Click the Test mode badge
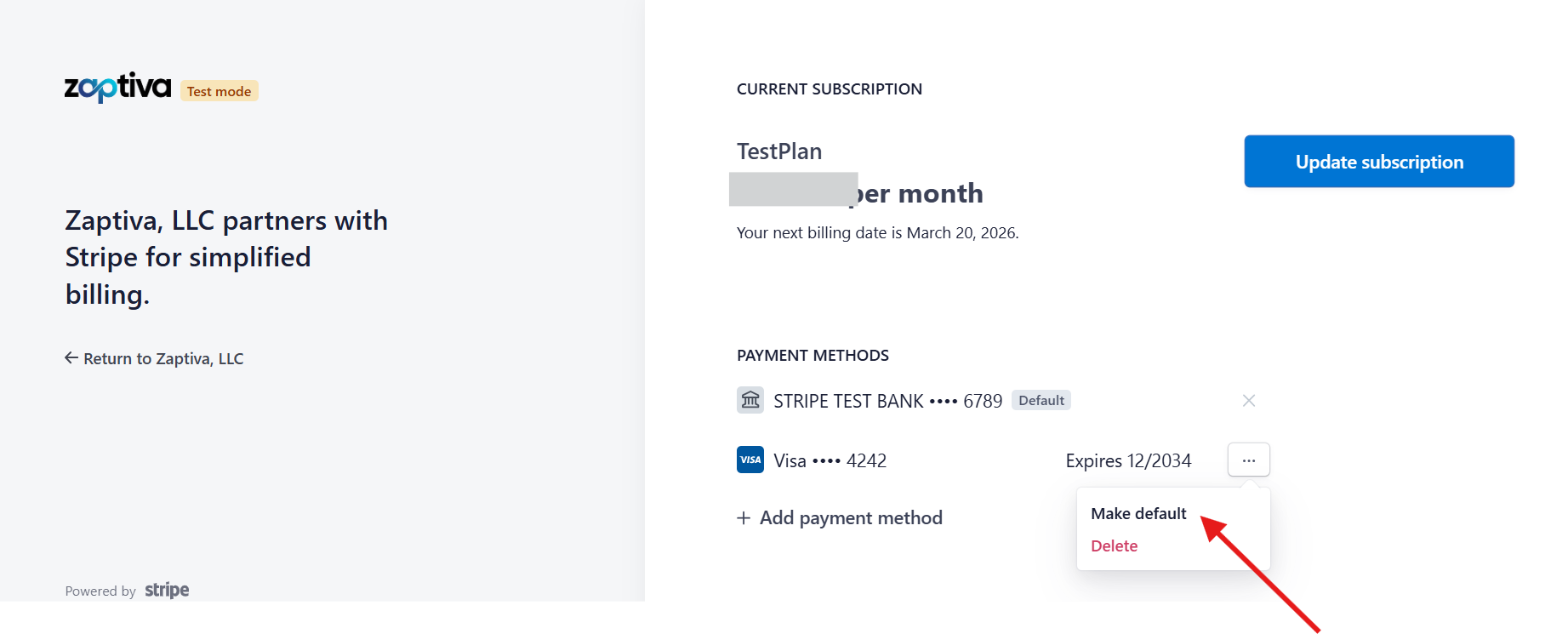Viewport: 1568px width, 634px height. tap(219, 92)
